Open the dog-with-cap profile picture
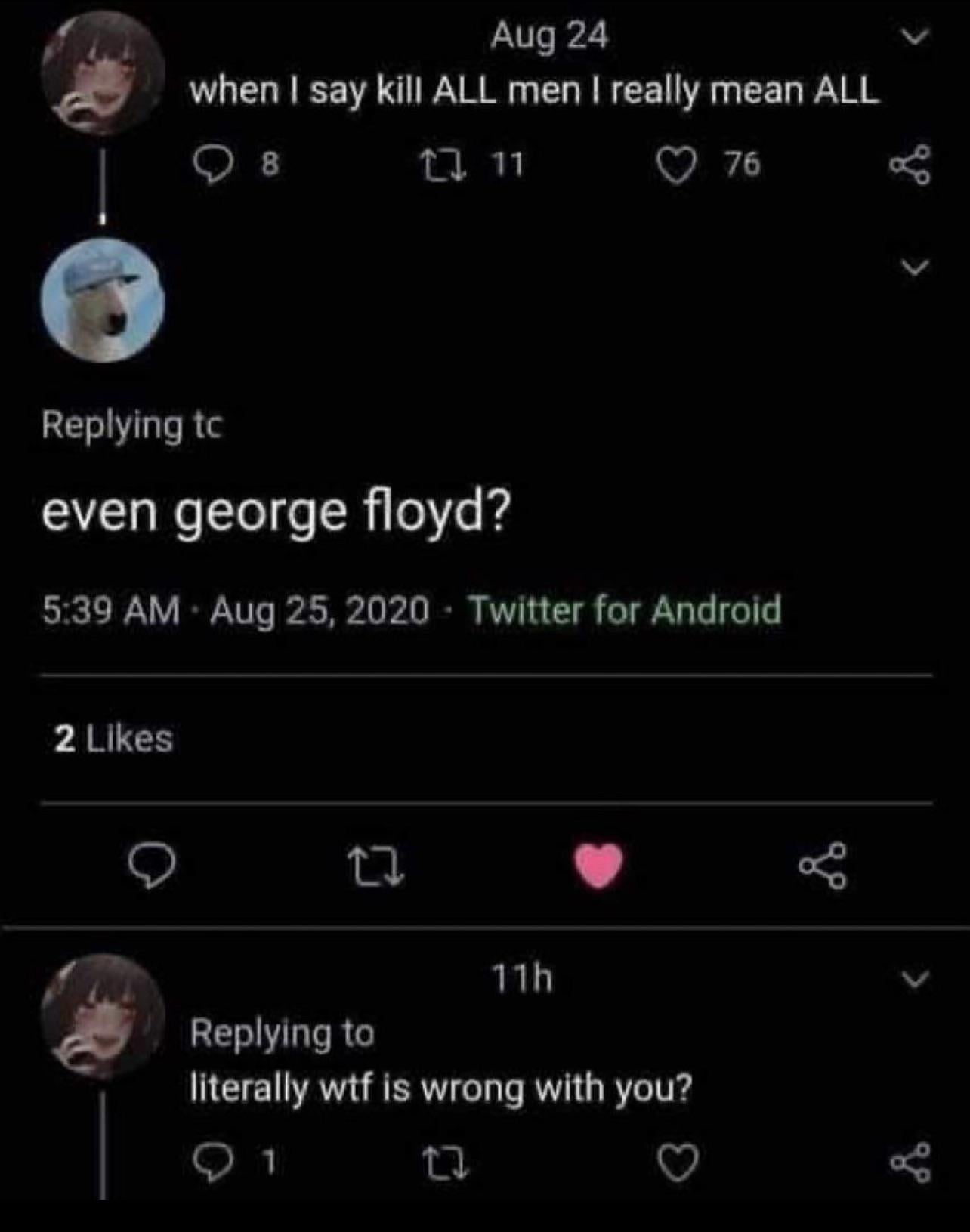 (x=102, y=300)
